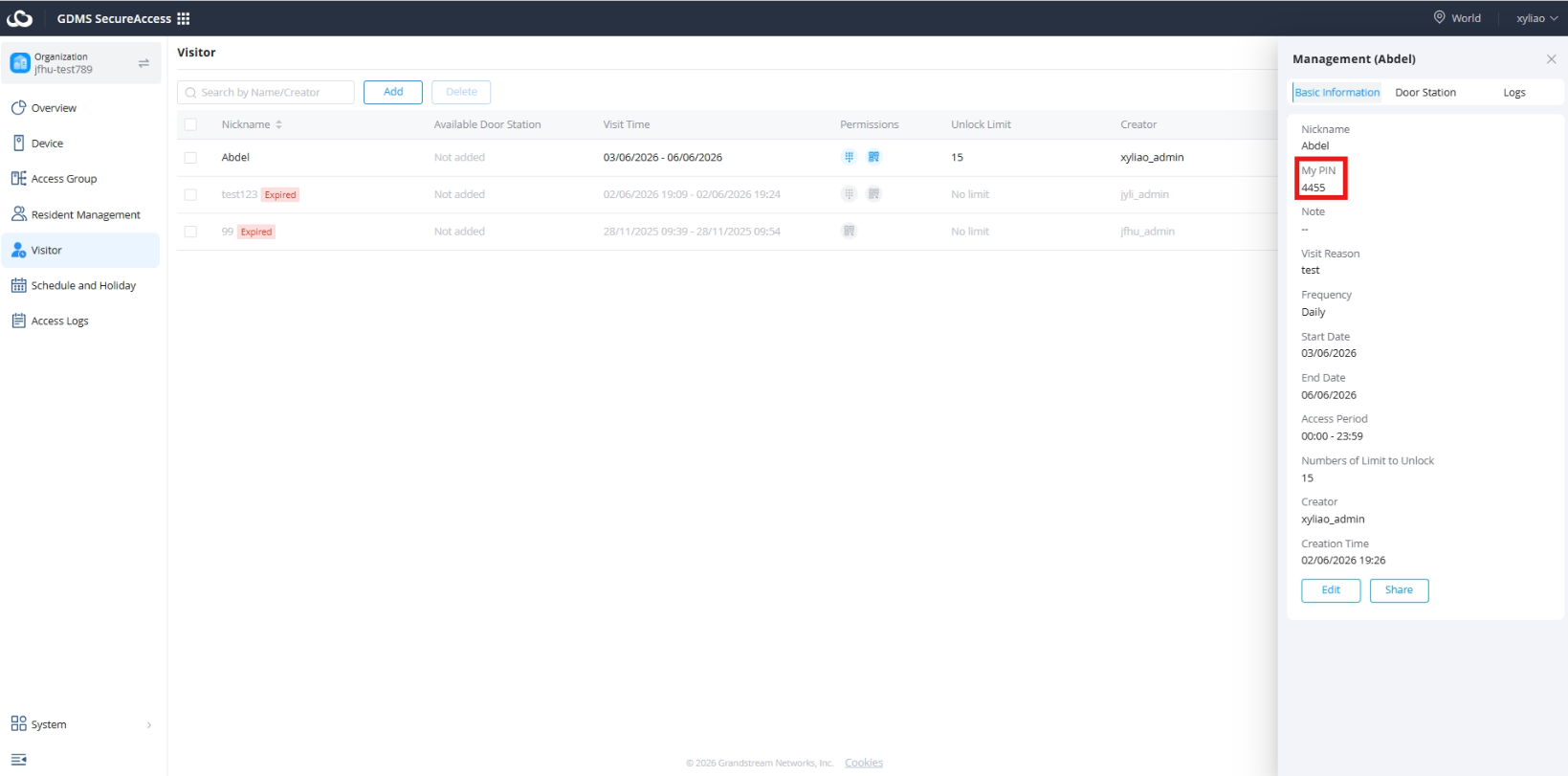Image resolution: width=1568 pixels, height=776 pixels.
Task: Click the Overview pie chart icon
Action: tap(18, 108)
